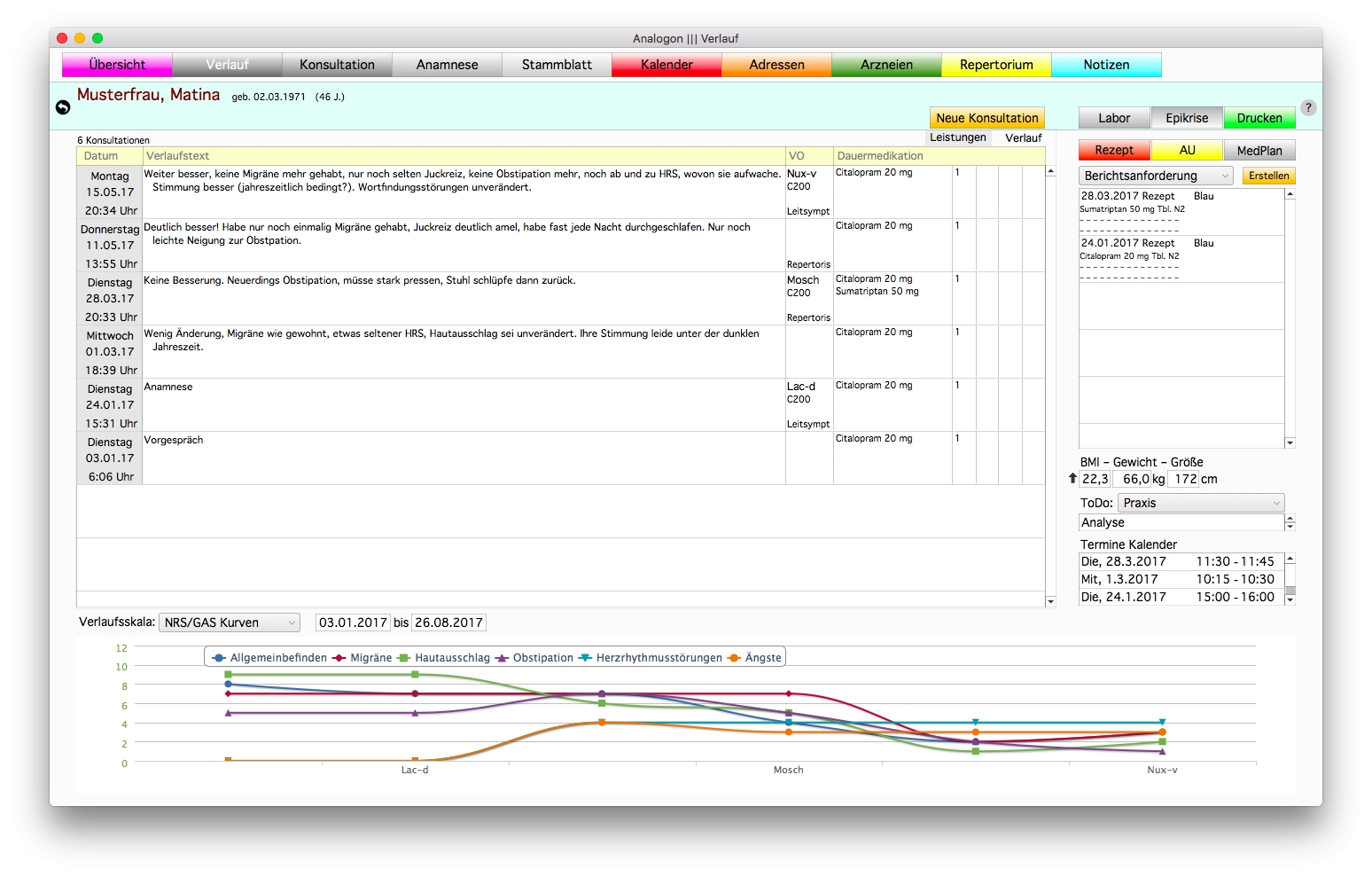The height and width of the screenshot is (877, 1372).
Task: Click the Anamnese text in the 24.01.17 row
Action: coord(168,387)
